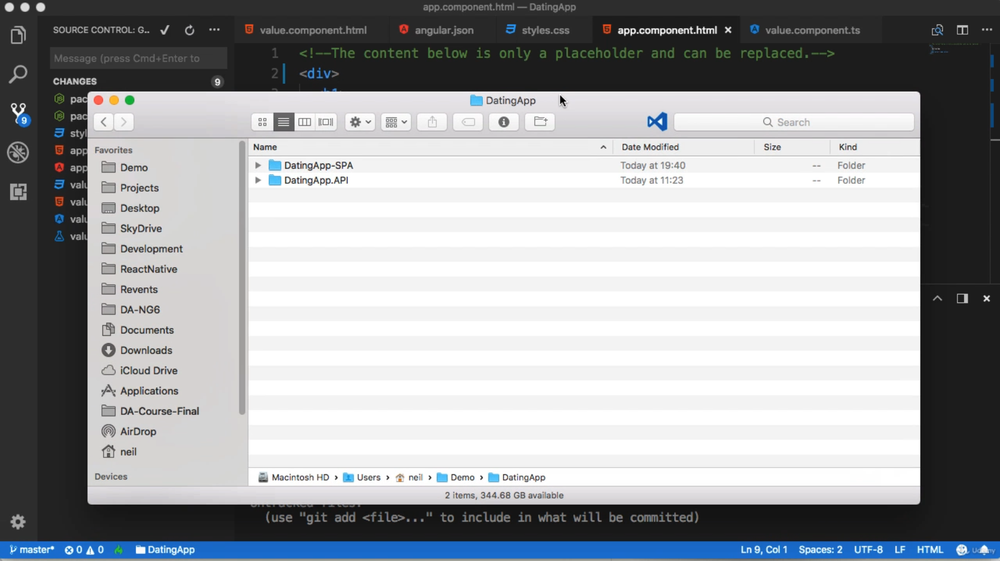The image size is (1000, 561).
Task: Open Downloads in Finder sidebar
Action: click(146, 350)
